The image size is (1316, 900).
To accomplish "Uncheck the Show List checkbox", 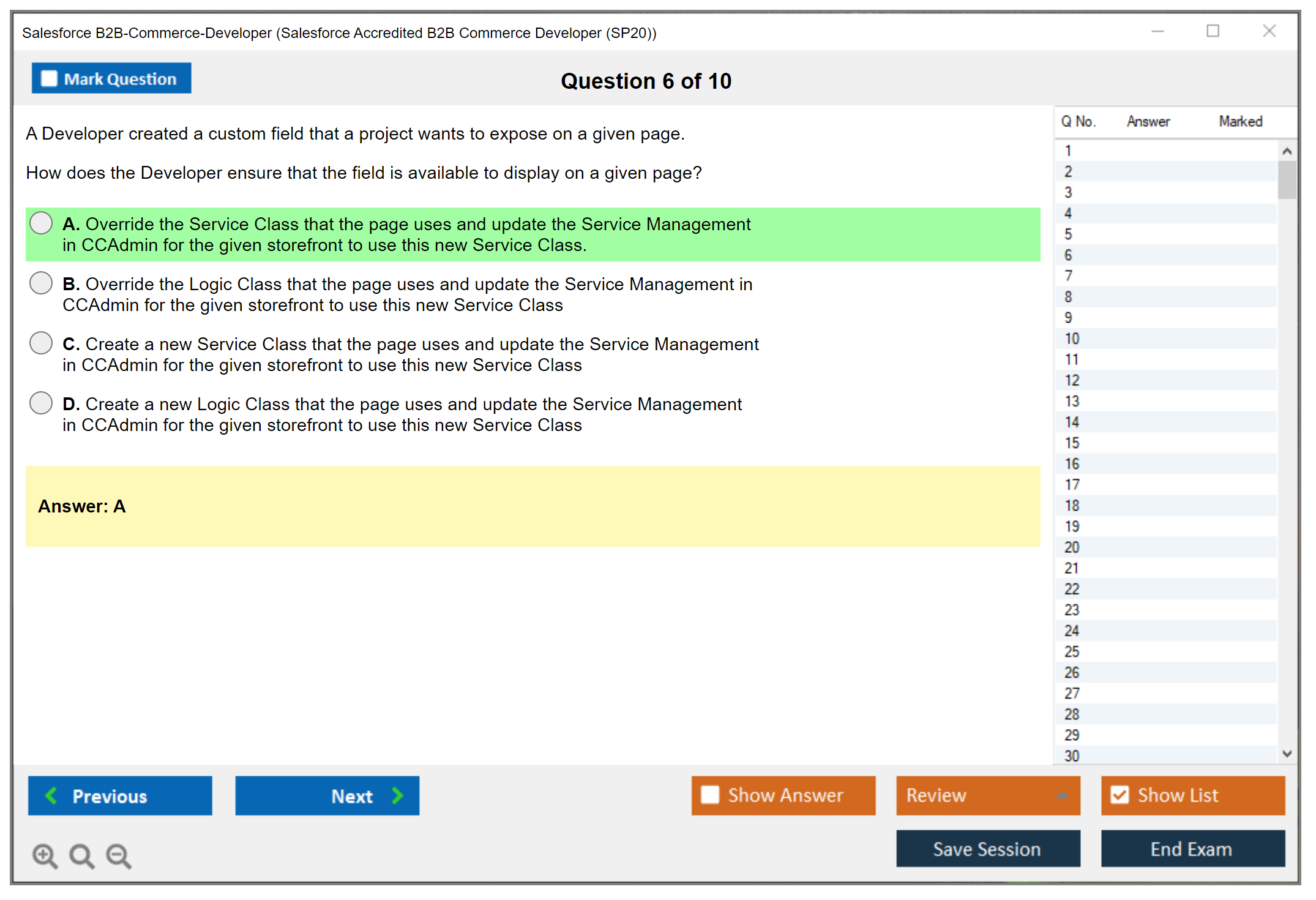I will 1120,795.
